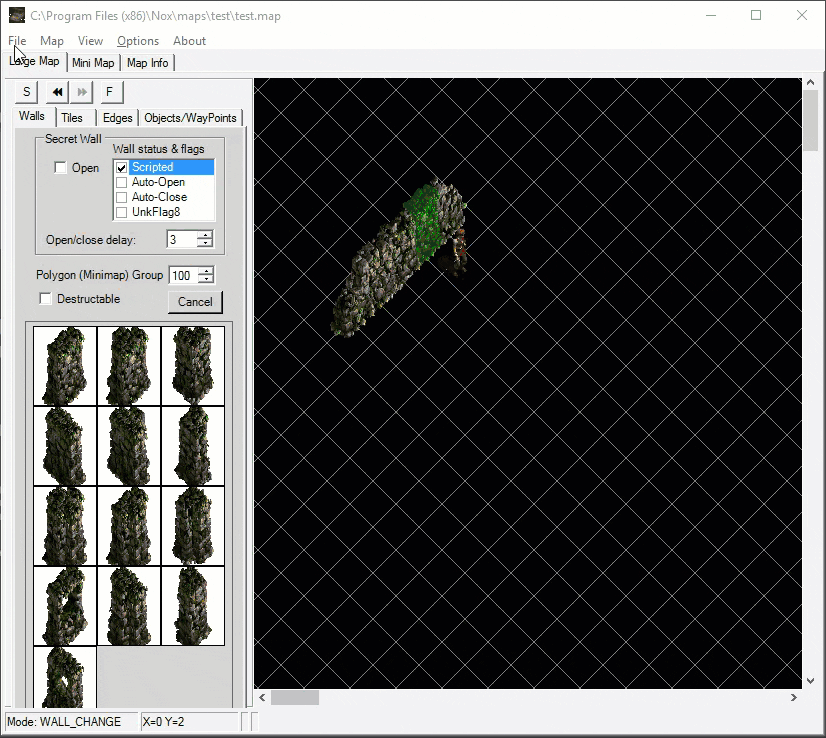Click the Polygon Group input field
The image size is (826, 738).
182,276
